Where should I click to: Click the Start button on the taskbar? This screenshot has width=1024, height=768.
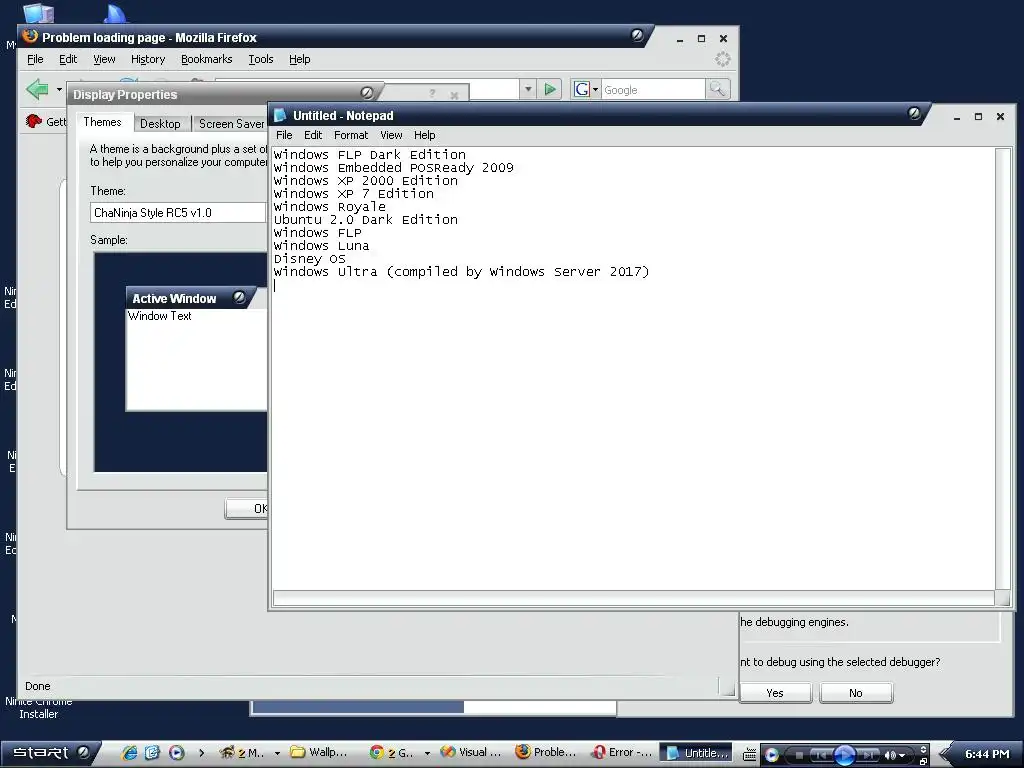(x=50, y=753)
